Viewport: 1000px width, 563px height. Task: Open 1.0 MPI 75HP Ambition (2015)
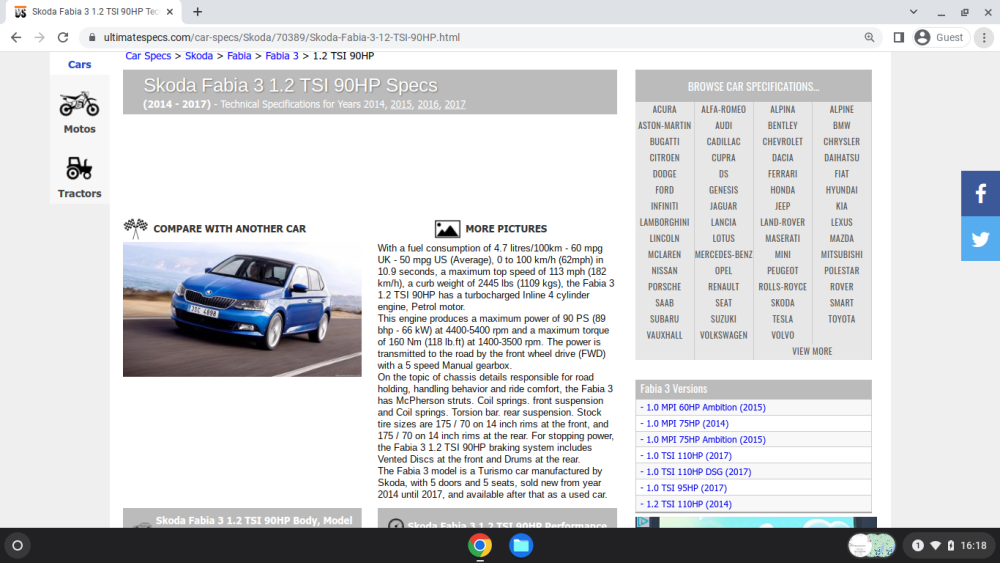[x=703, y=440]
